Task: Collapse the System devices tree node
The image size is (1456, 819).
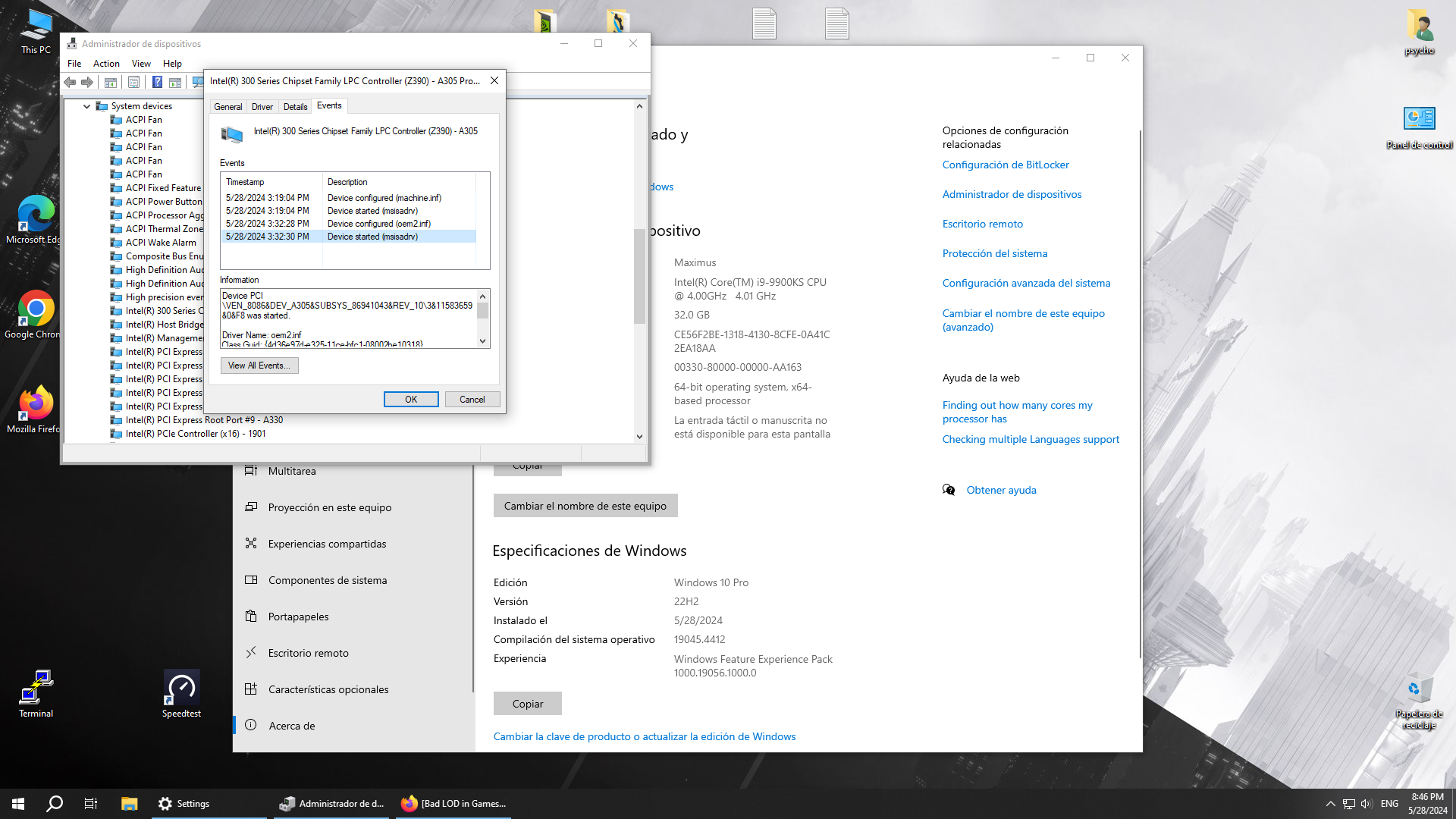Action: point(87,106)
